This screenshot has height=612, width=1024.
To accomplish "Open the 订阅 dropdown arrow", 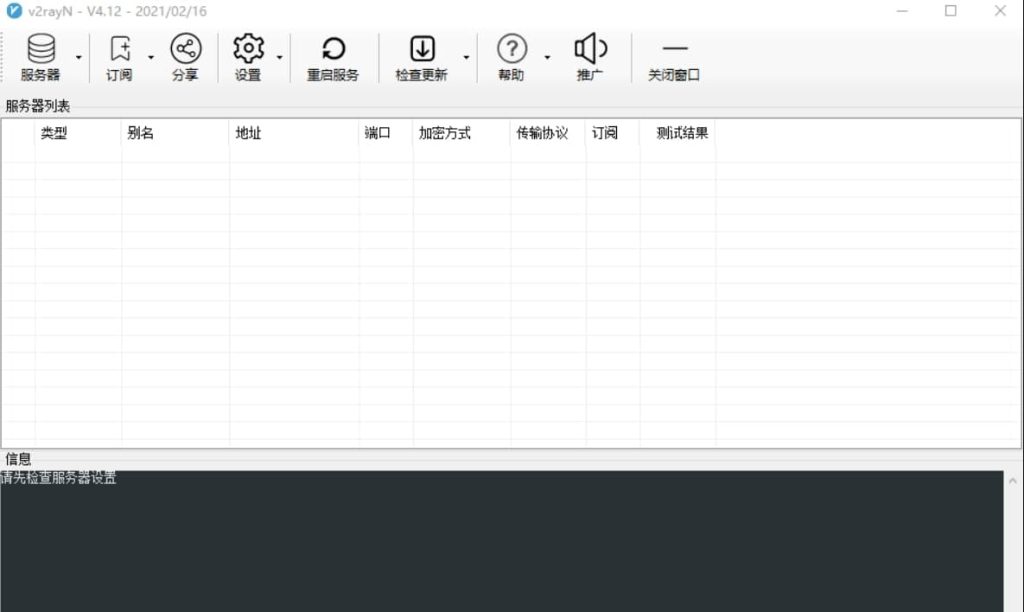I will [x=151, y=58].
